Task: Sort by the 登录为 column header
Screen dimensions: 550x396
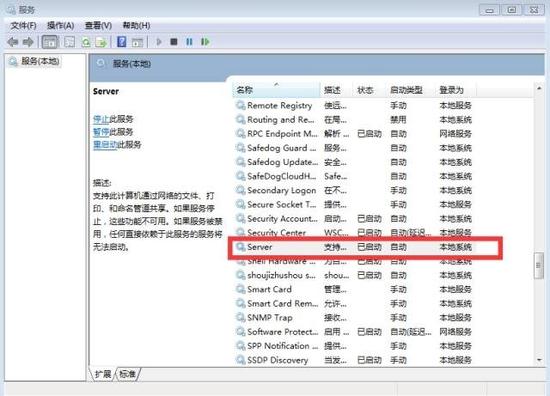Action: point(455,90)
